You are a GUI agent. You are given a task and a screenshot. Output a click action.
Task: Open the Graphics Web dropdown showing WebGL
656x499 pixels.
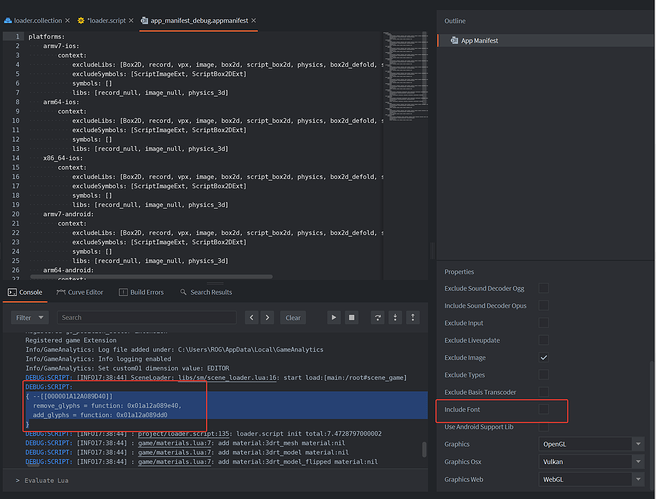click(591, 479)
